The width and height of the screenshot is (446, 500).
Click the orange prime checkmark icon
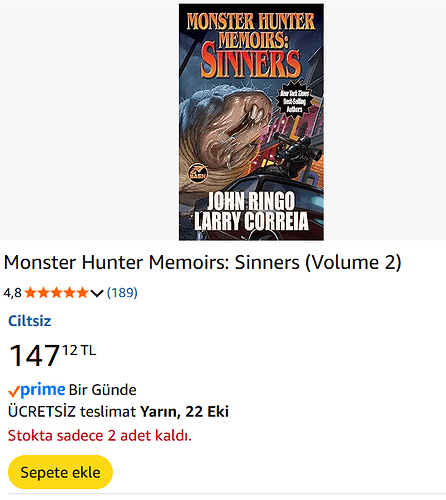click(x=14, y=391)
